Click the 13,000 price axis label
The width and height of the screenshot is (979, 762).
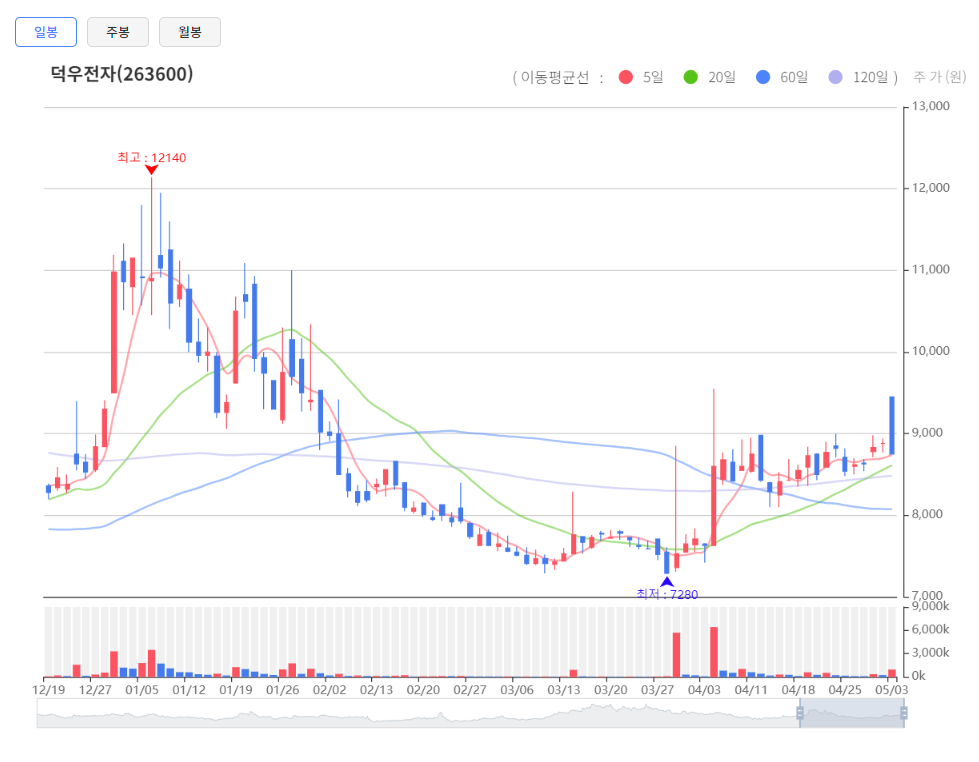pos(931,106)
